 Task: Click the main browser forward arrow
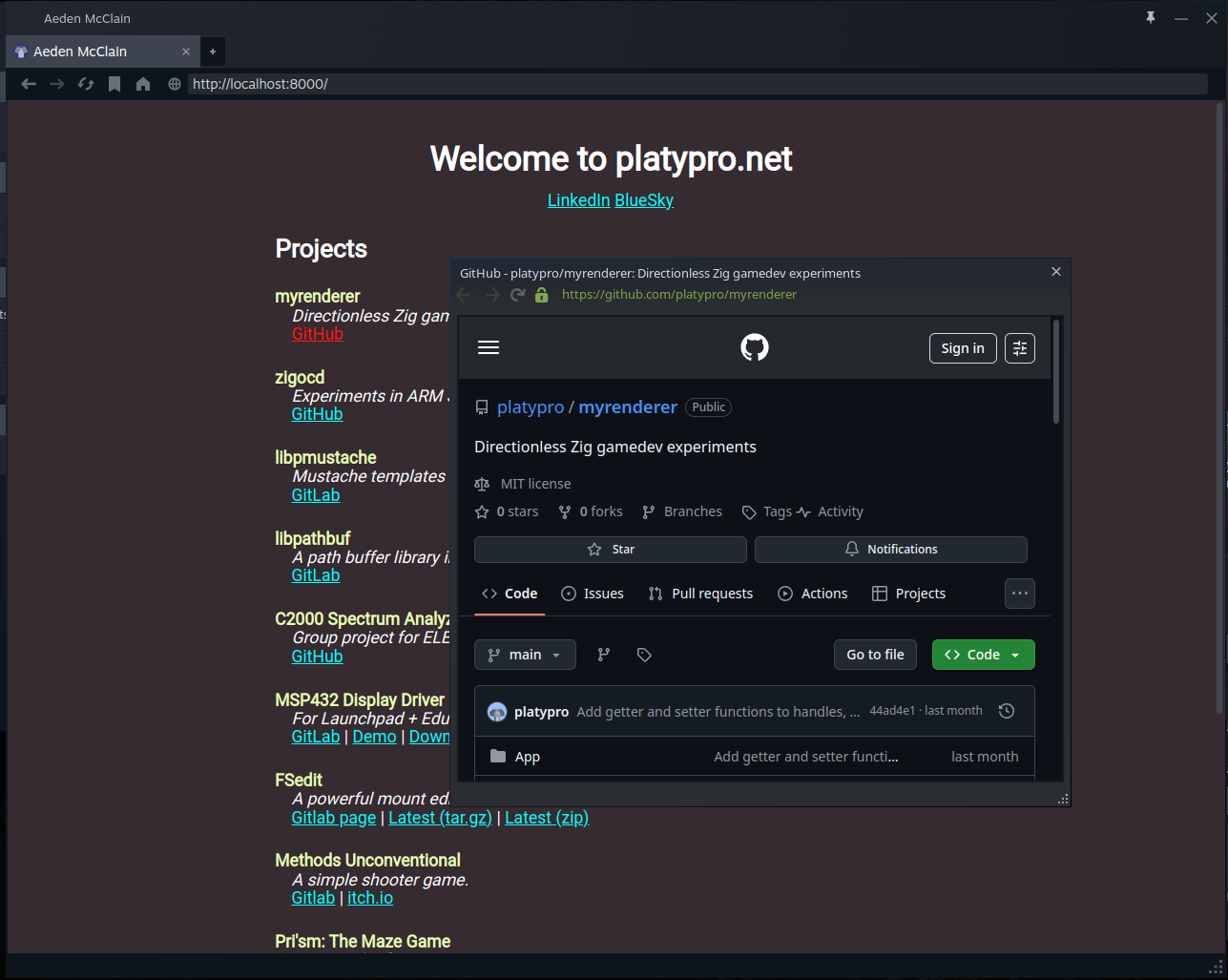[57, 84]
